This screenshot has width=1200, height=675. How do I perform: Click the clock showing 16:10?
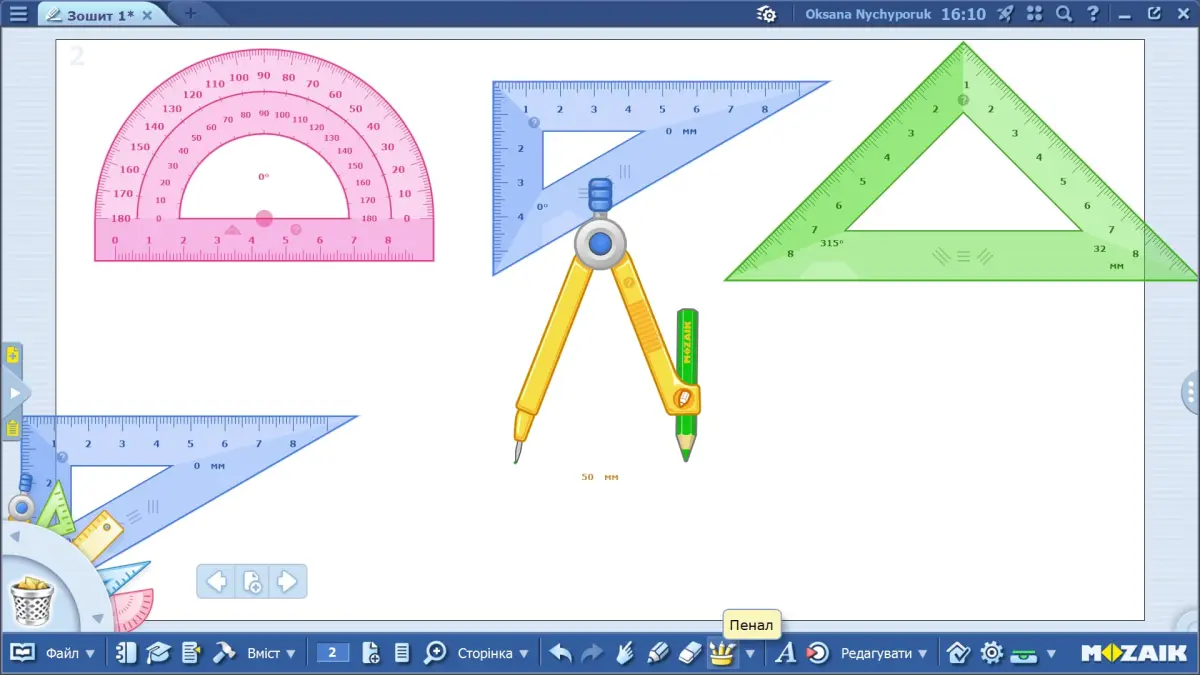pyautogui.click(x=963, y=14)
